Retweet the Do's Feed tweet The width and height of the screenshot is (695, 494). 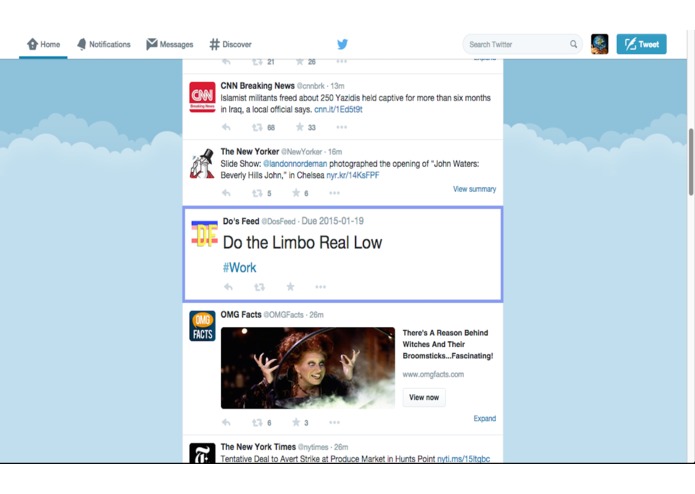pyautogui.click(x=259, y=287)
